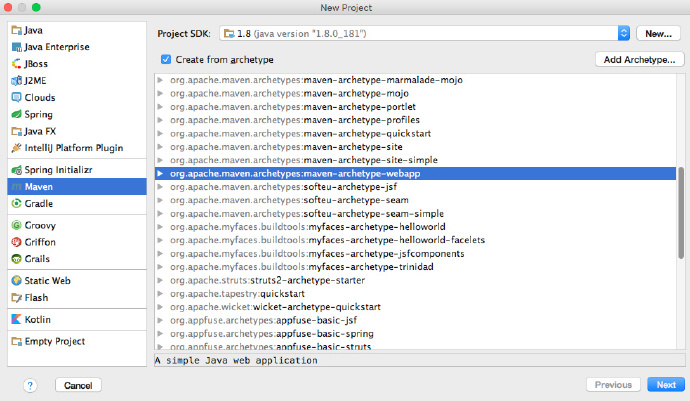Choose the Empty Project type label
Screen dimensions: 690x401
pos(55,341)
